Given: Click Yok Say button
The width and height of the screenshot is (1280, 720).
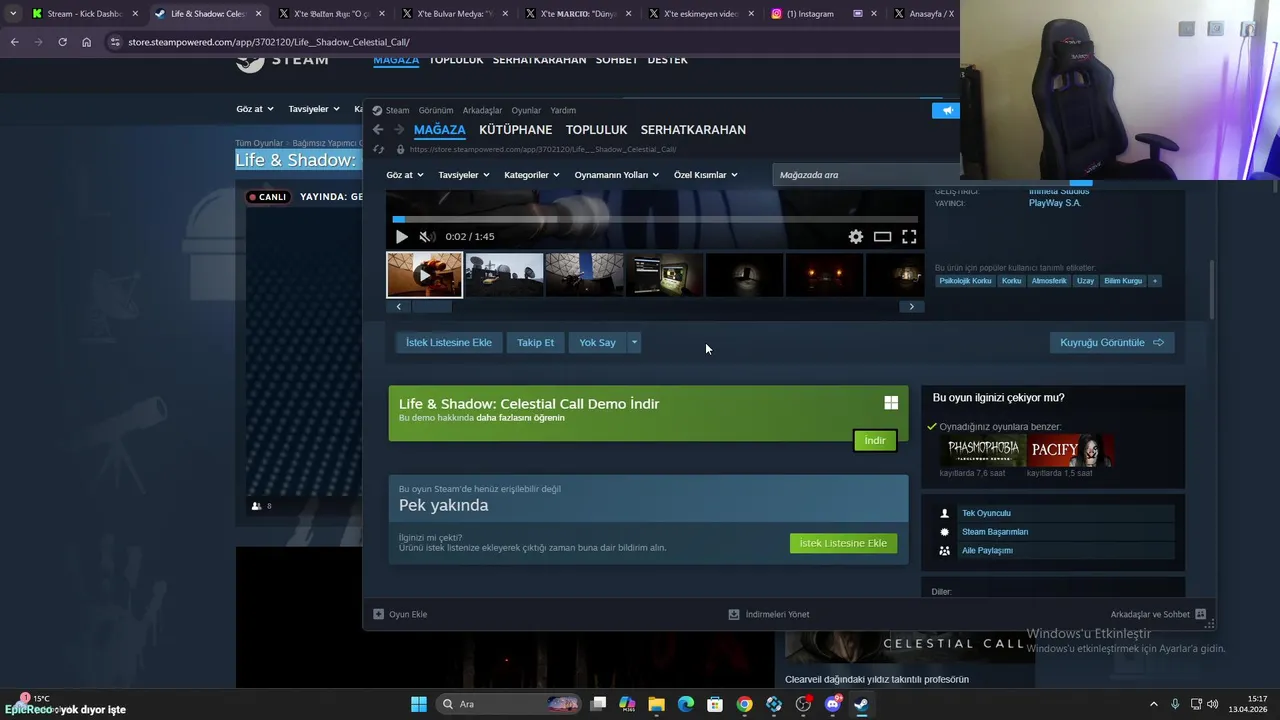Looking at the screenshot, I should pyautogui.click(x=597, y=343).
